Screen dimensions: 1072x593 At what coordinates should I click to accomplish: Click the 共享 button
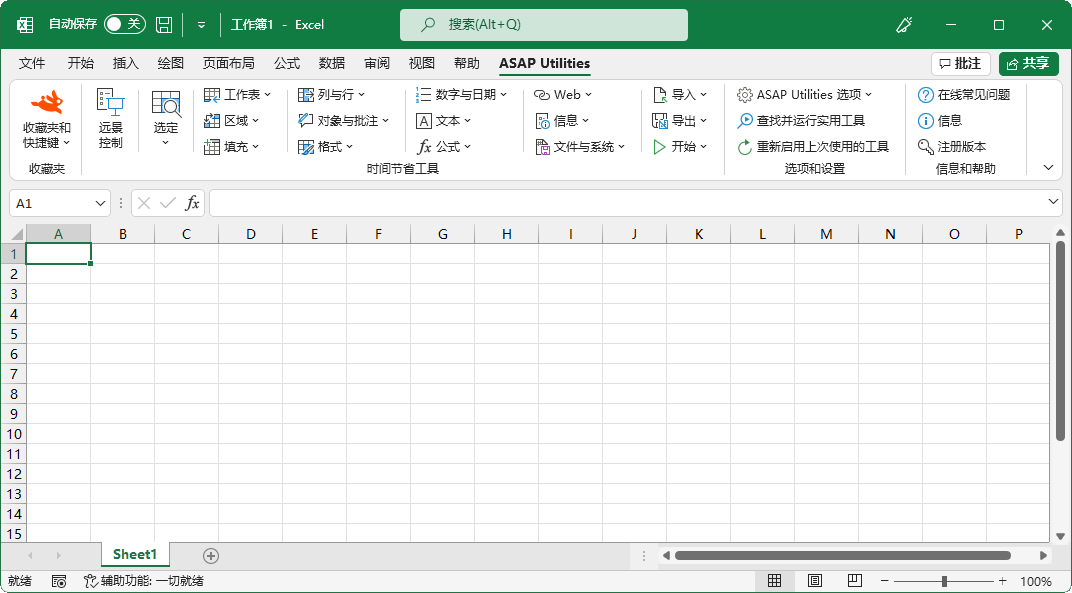point(1028,62)
